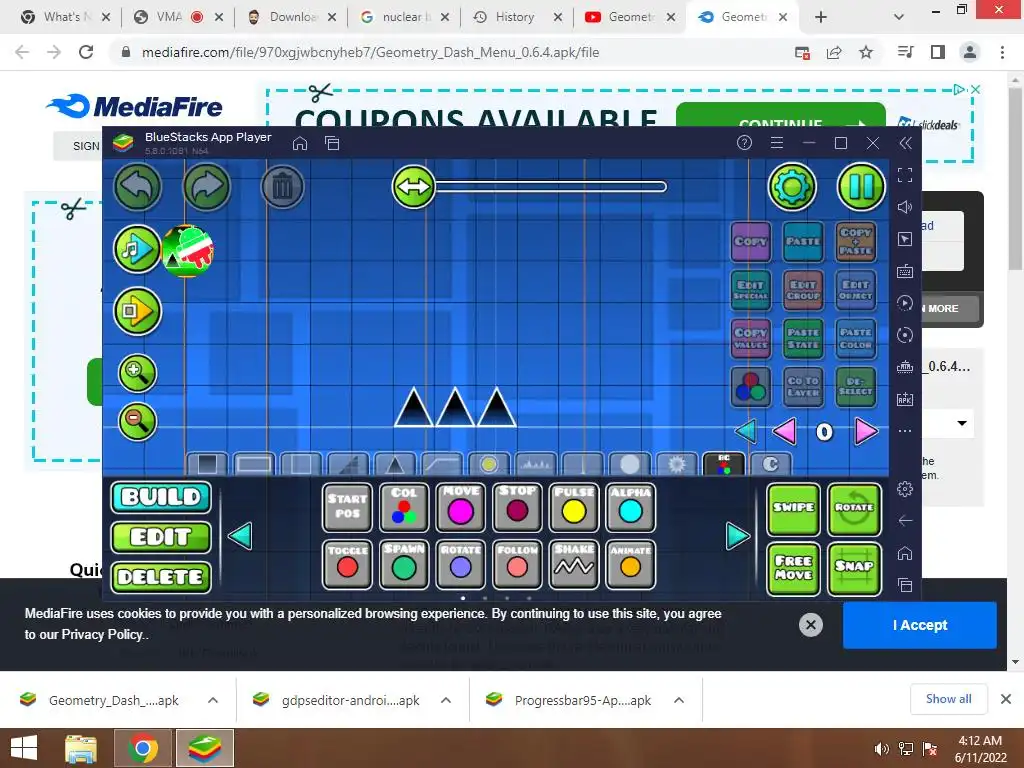Click the Copy+Paste button
Screen dimensions: 1024x768
[856, 242]
